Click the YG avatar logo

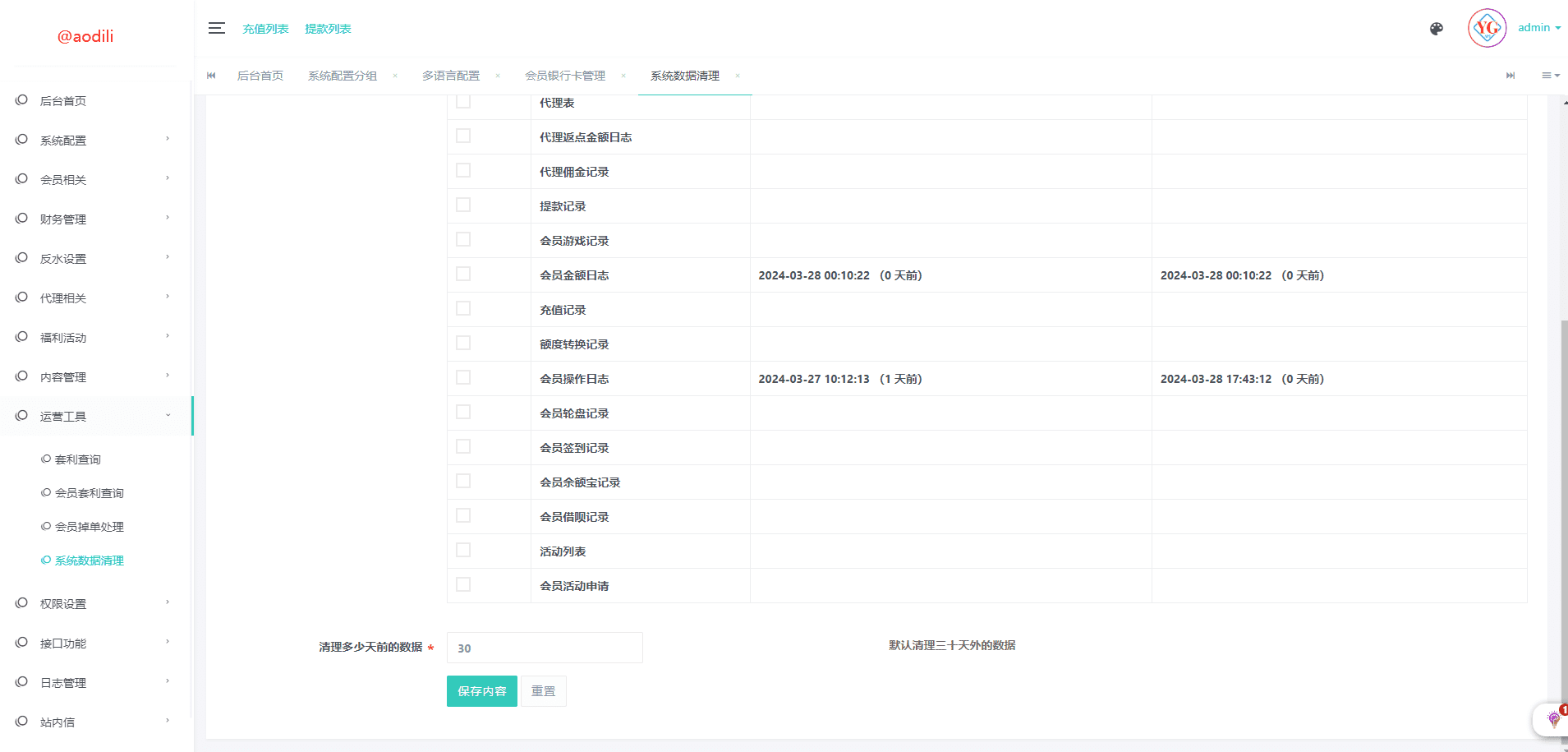[x=1487, y=29]
